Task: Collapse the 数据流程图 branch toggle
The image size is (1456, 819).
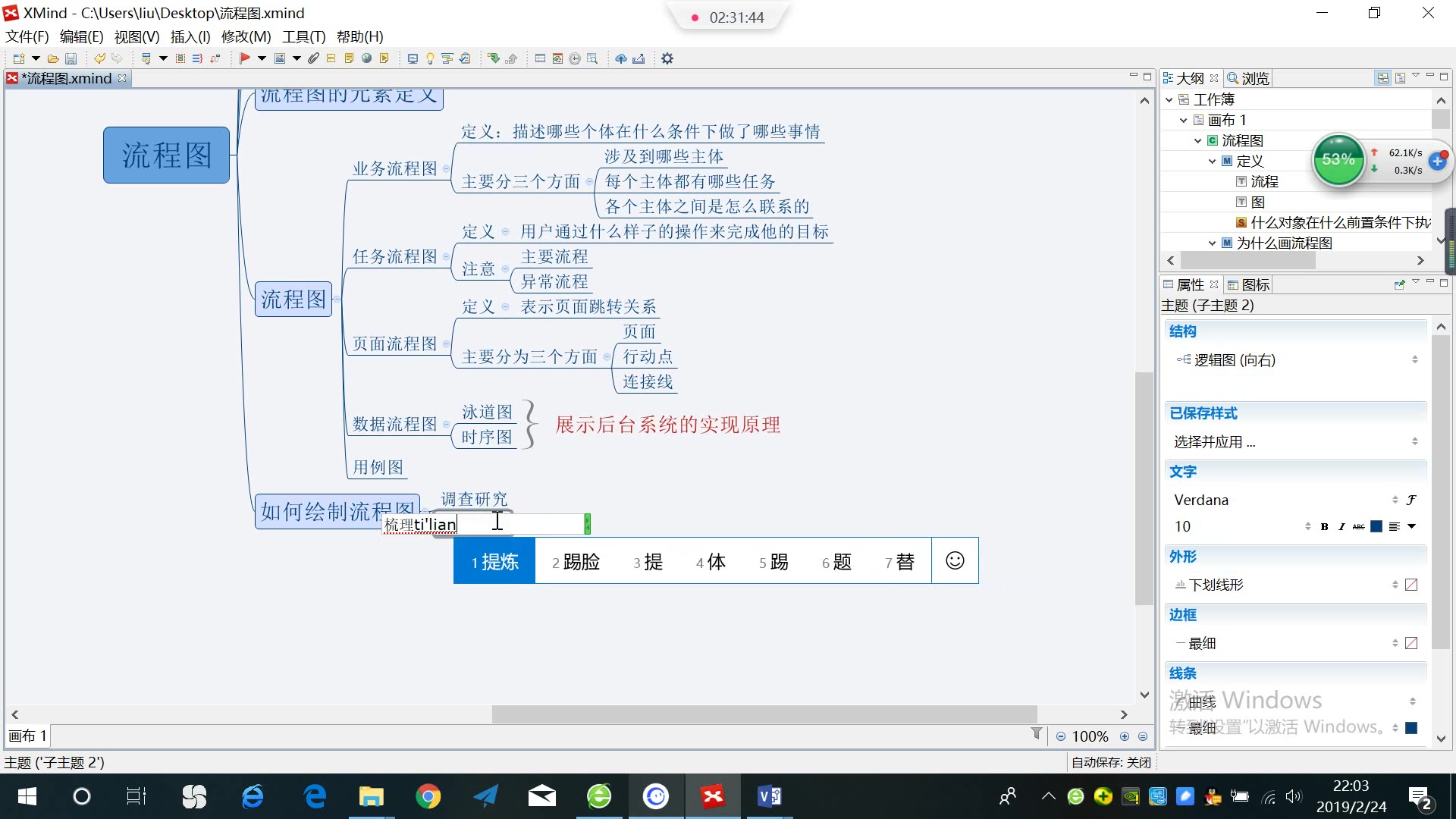Action: [x=446, y=424]
